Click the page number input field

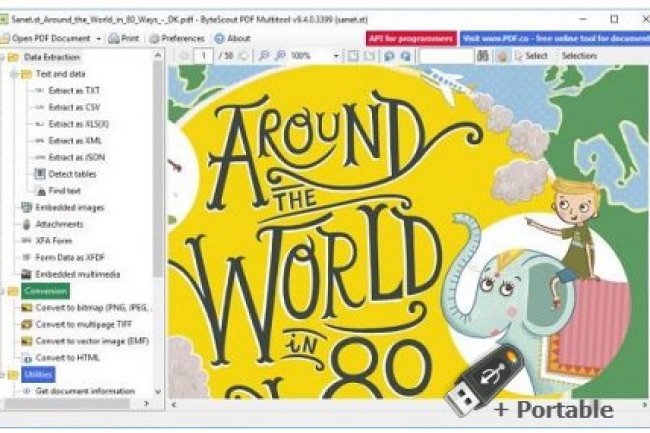204,56
